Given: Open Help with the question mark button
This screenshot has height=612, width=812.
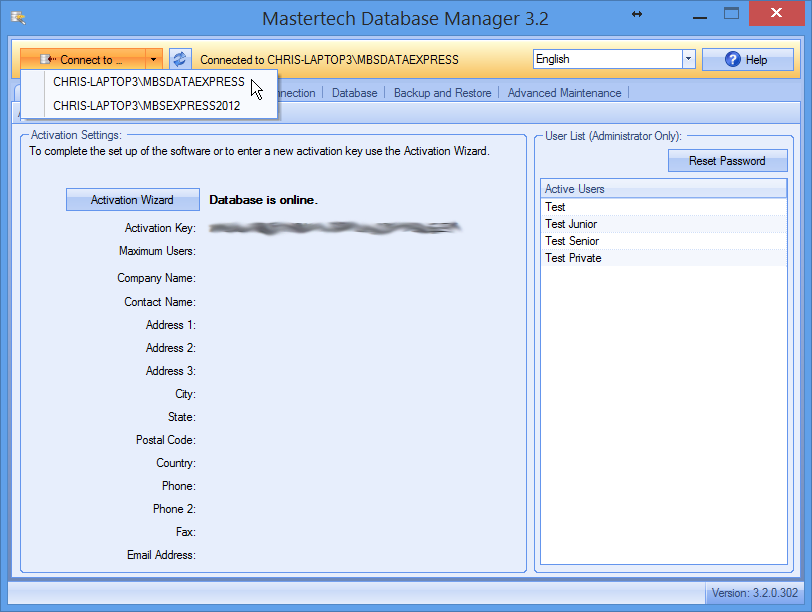Looking at the screenshot, I should point(747,60).
